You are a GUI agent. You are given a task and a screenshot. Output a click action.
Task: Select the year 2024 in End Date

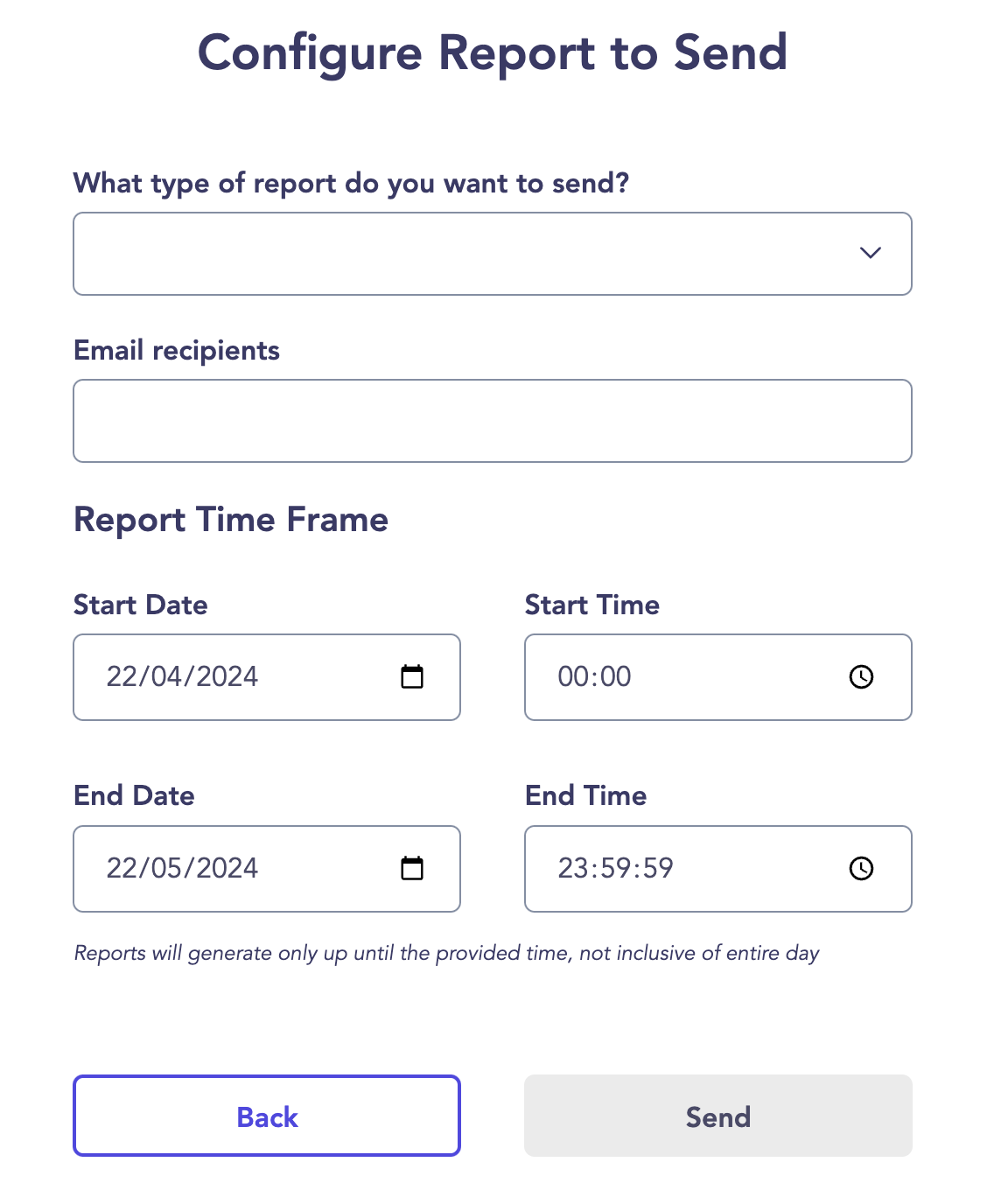click(227, 868)
